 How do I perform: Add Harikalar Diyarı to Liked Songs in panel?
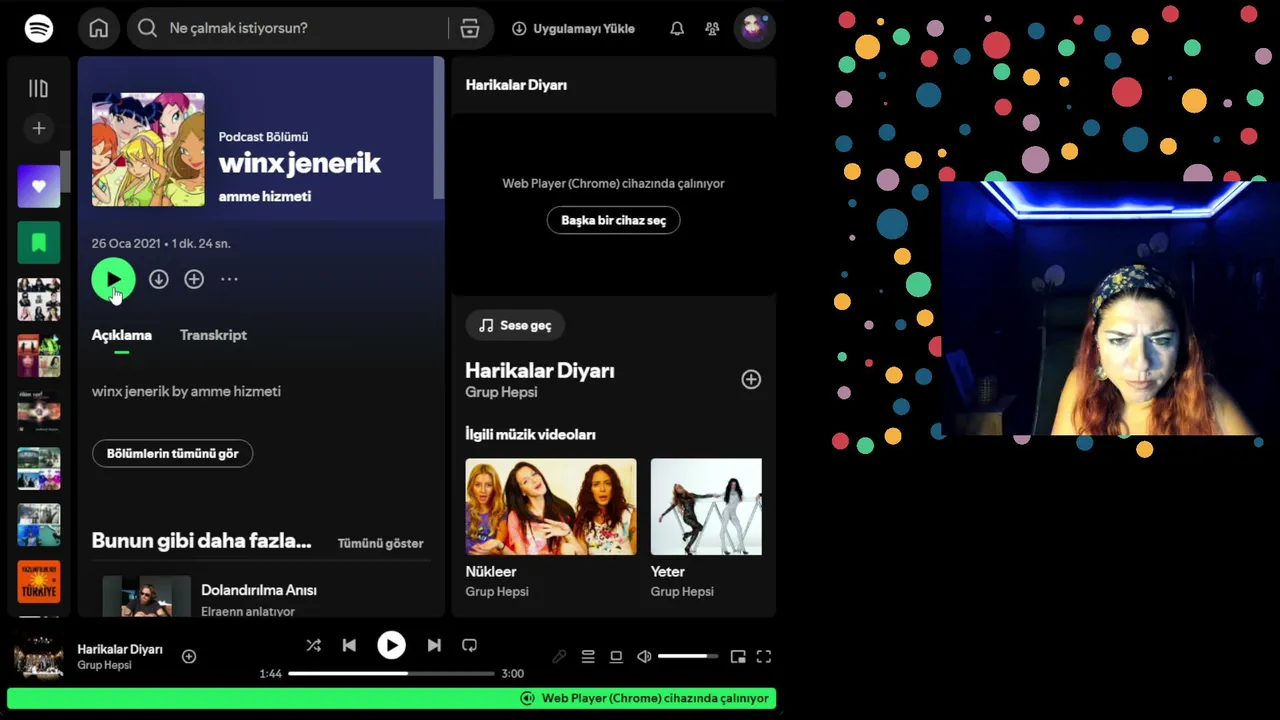pyautogui.click(x=751, y=379)
